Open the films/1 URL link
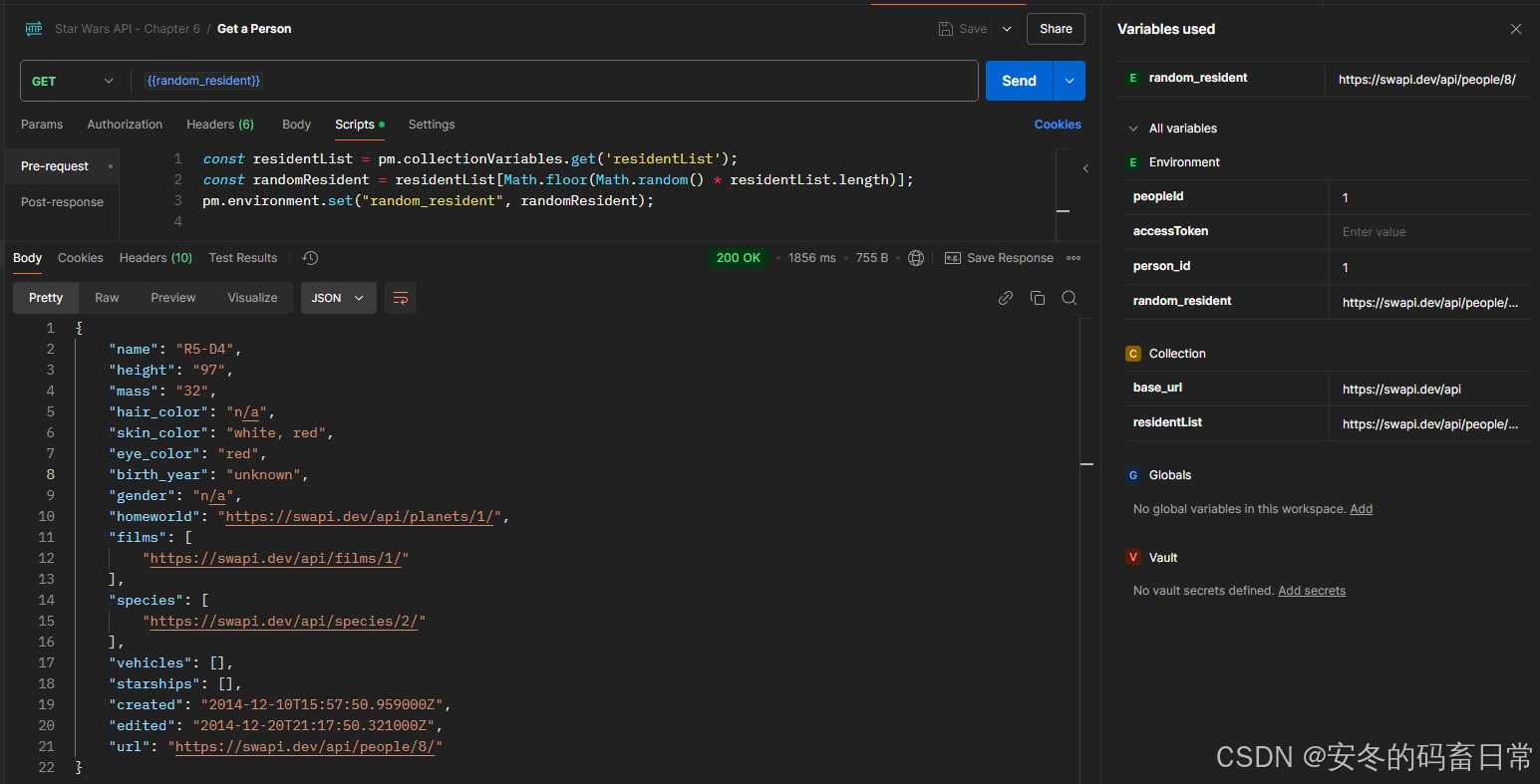The width and height of the screenshot is (1540, 784). point(275,558)
